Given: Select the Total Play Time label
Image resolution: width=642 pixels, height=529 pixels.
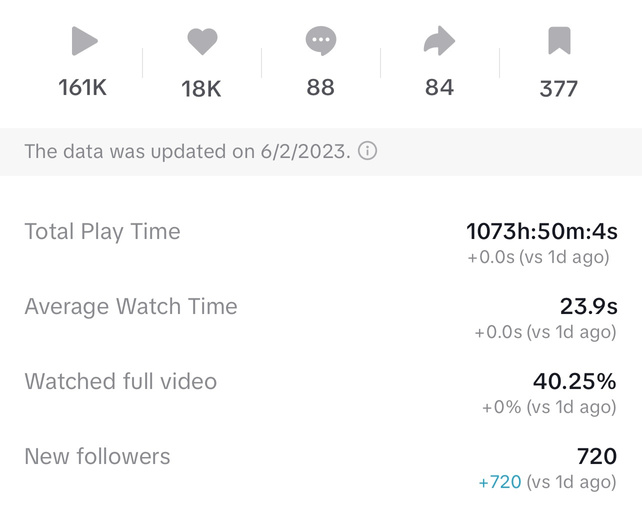Looking at the screenshot, I should click(x=102, y=232).
